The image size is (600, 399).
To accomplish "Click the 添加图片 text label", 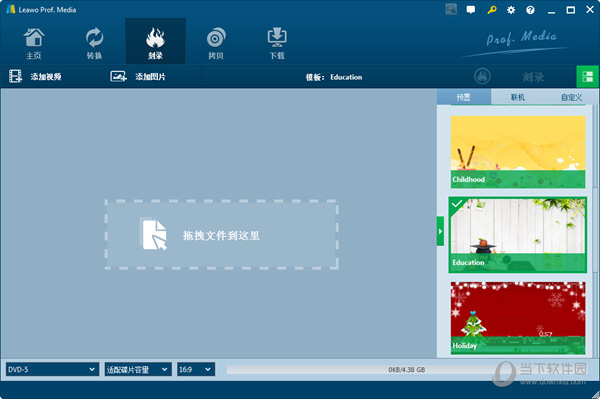I will pos(150,77).
